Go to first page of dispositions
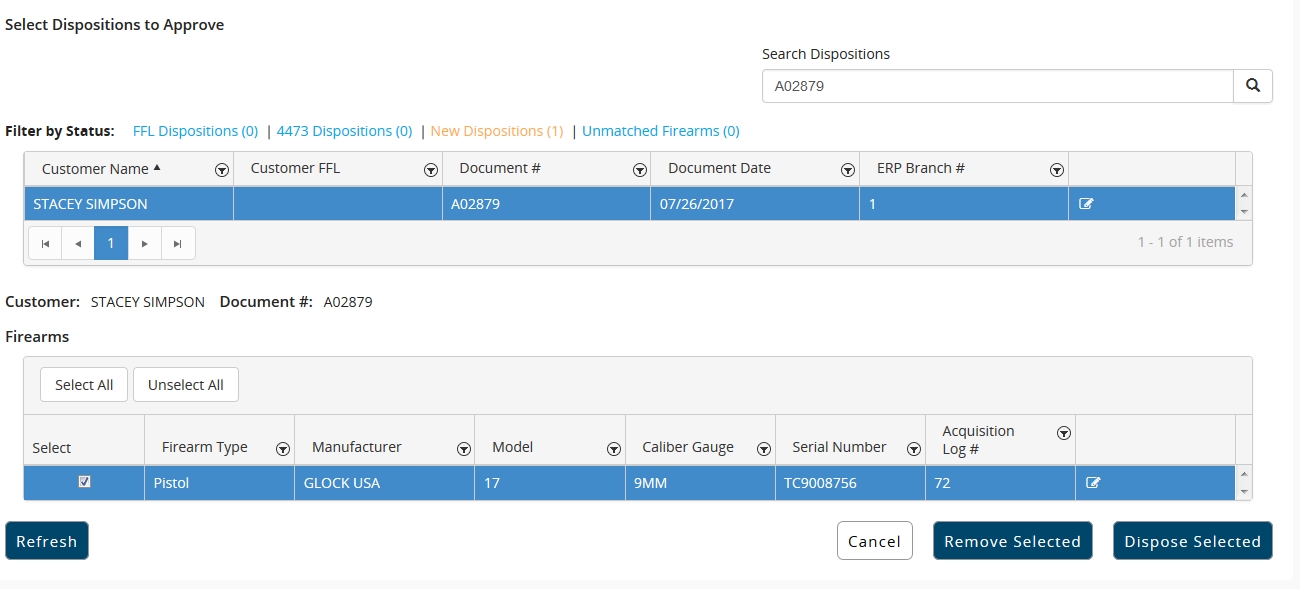 tap(45, 243)
